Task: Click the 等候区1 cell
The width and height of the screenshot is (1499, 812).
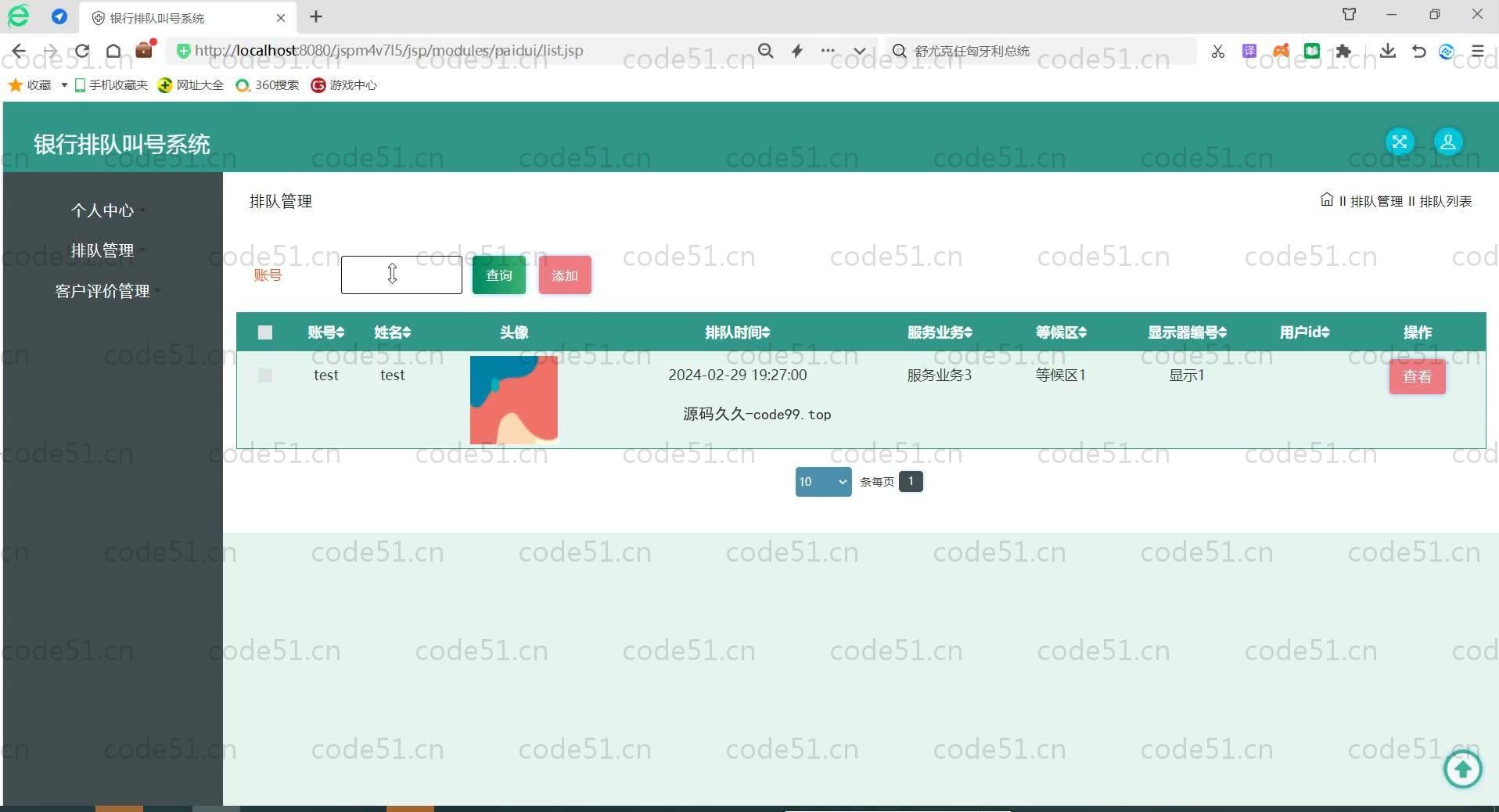Action: pyautogui.click(x=1061, y=375)
